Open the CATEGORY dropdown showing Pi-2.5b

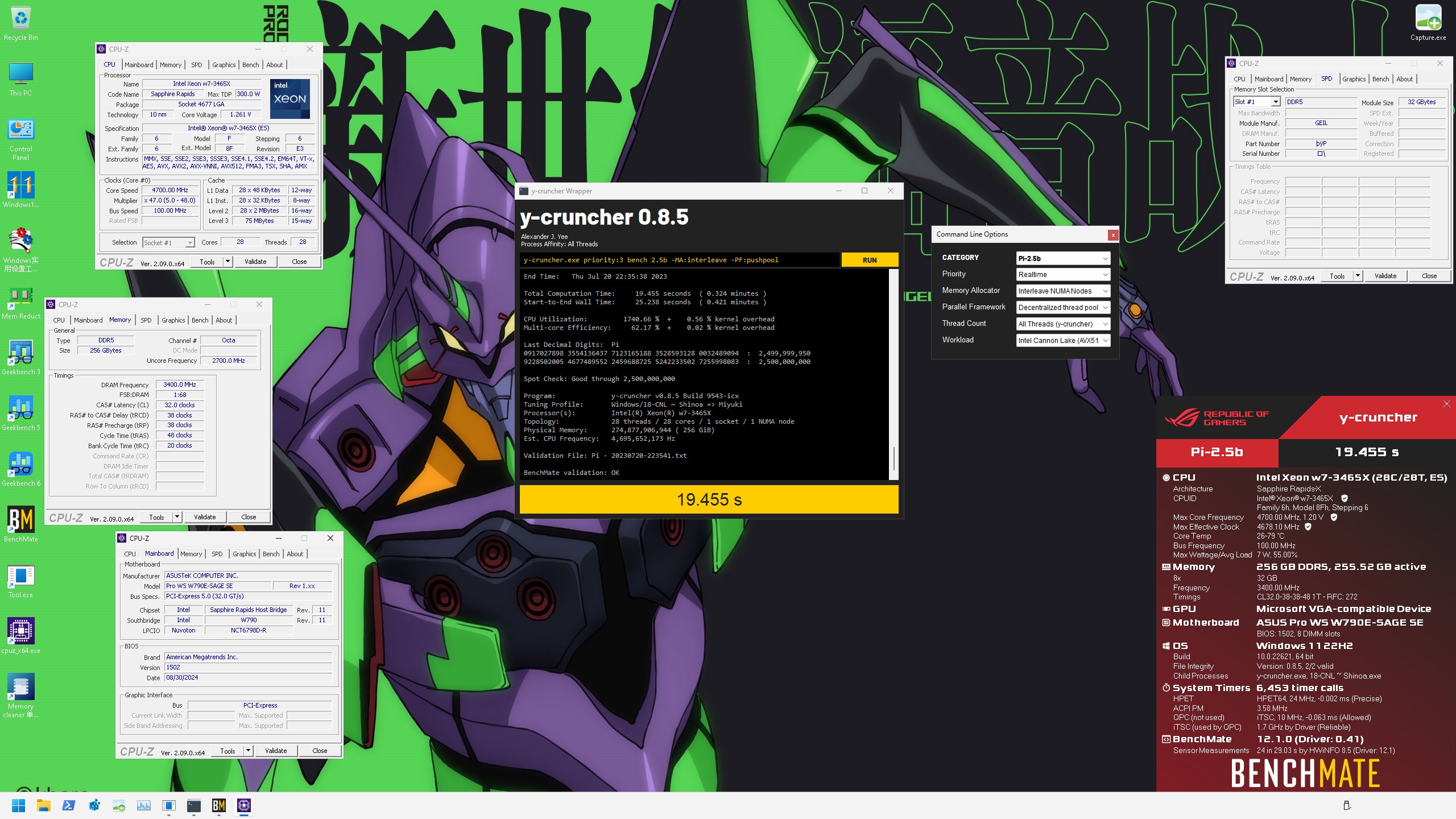coord(1063,258)
